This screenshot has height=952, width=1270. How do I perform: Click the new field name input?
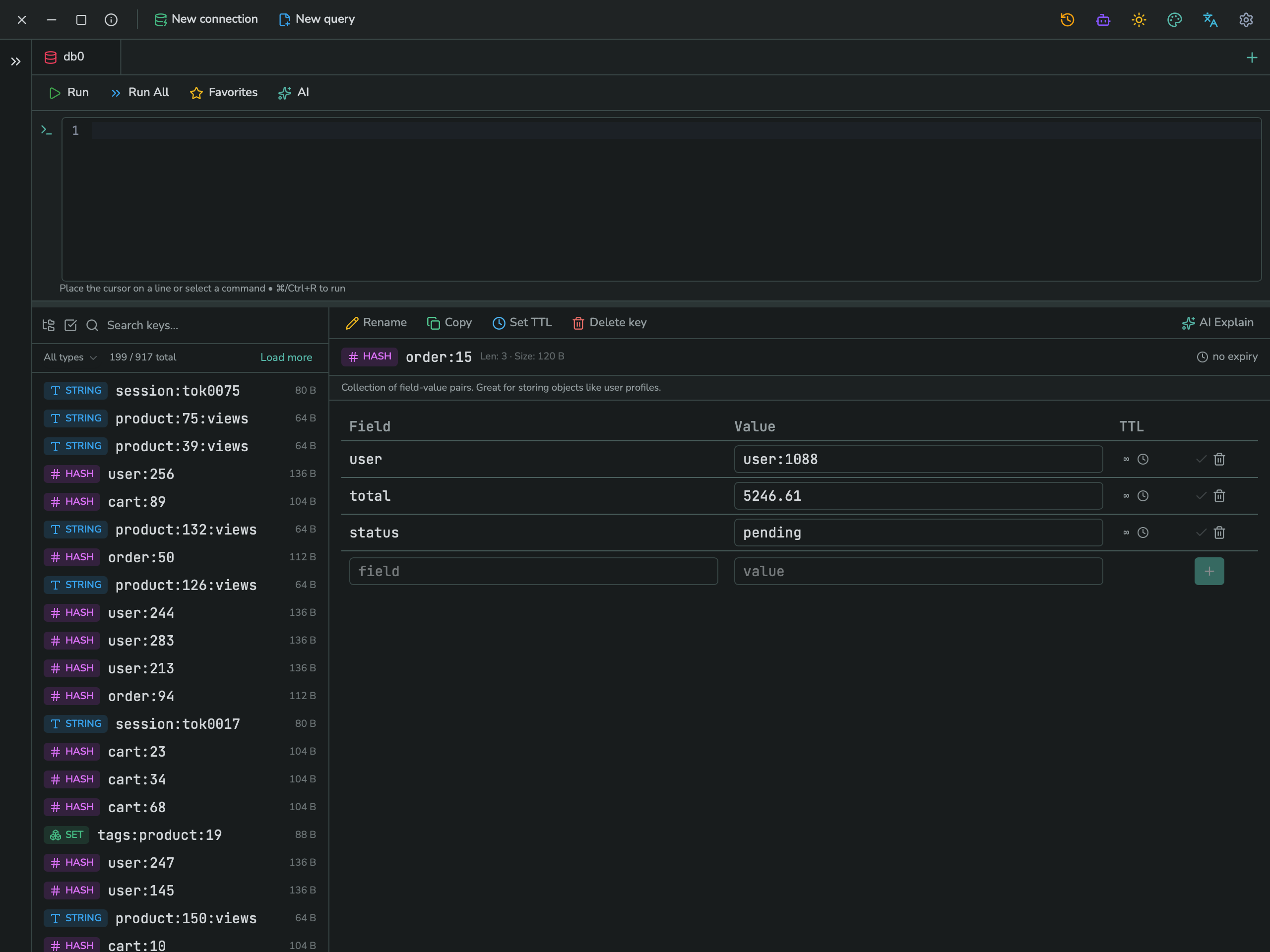tap(533, 571)
